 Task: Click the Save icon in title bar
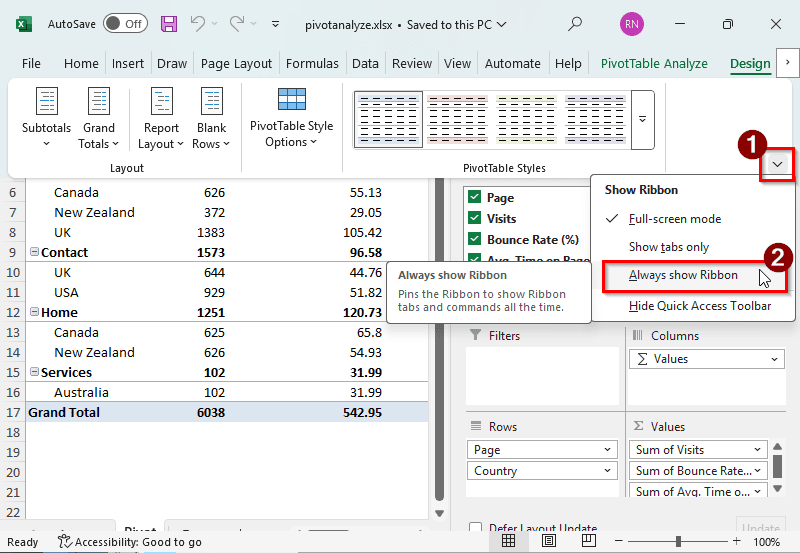169,23
